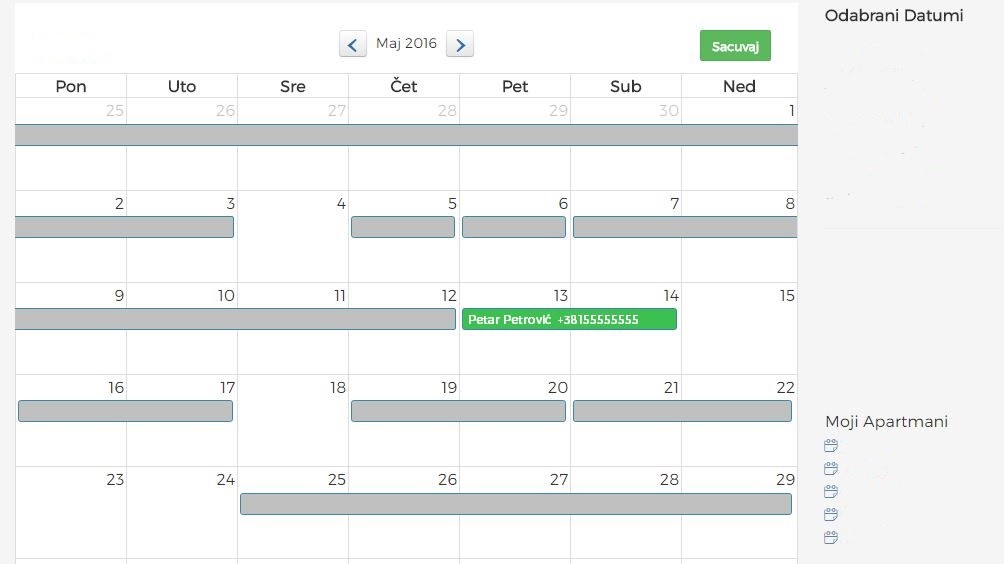Select the day cell for May 23

coord(71,520)
